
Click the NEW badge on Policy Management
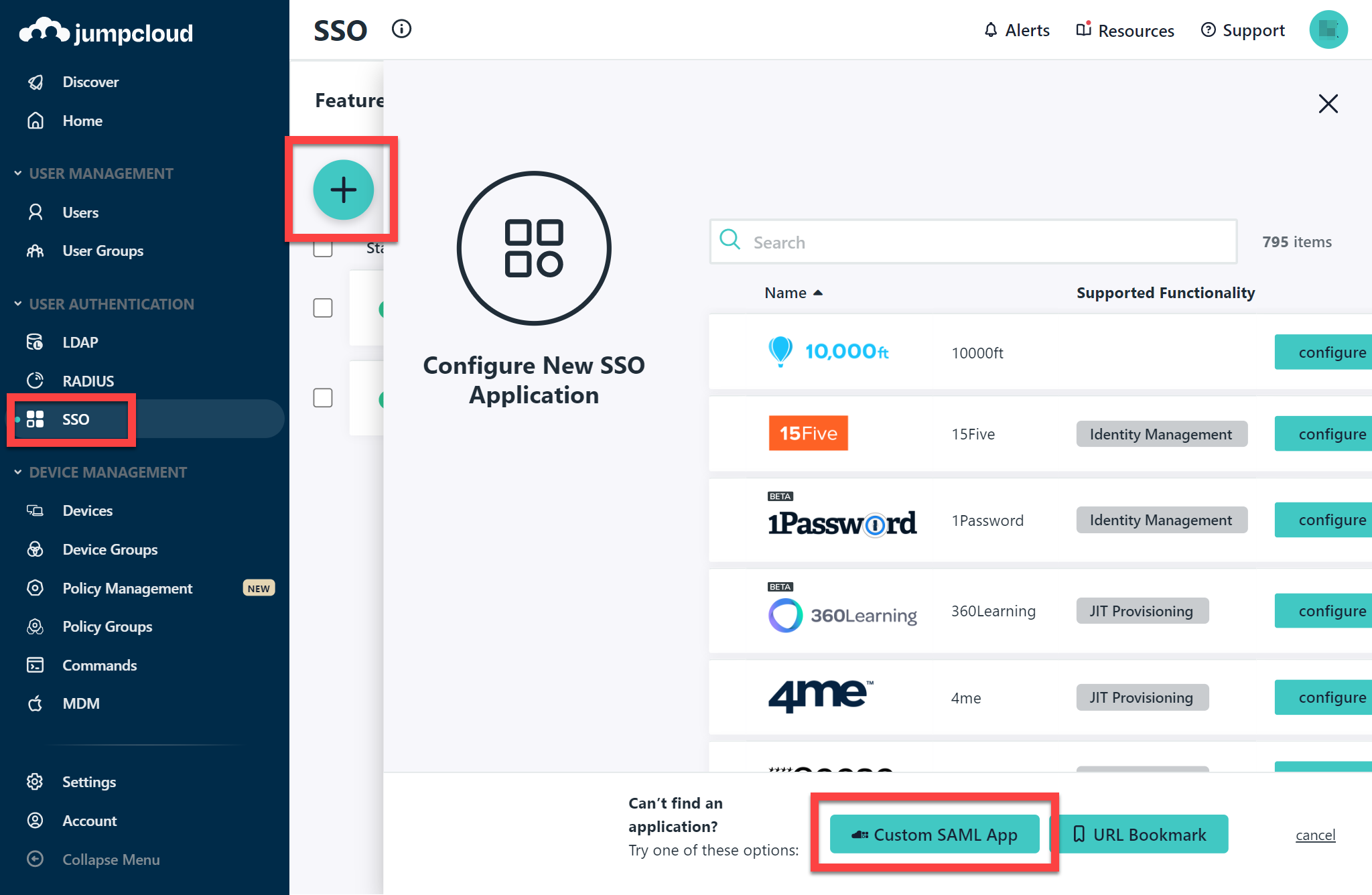(259, 588)
